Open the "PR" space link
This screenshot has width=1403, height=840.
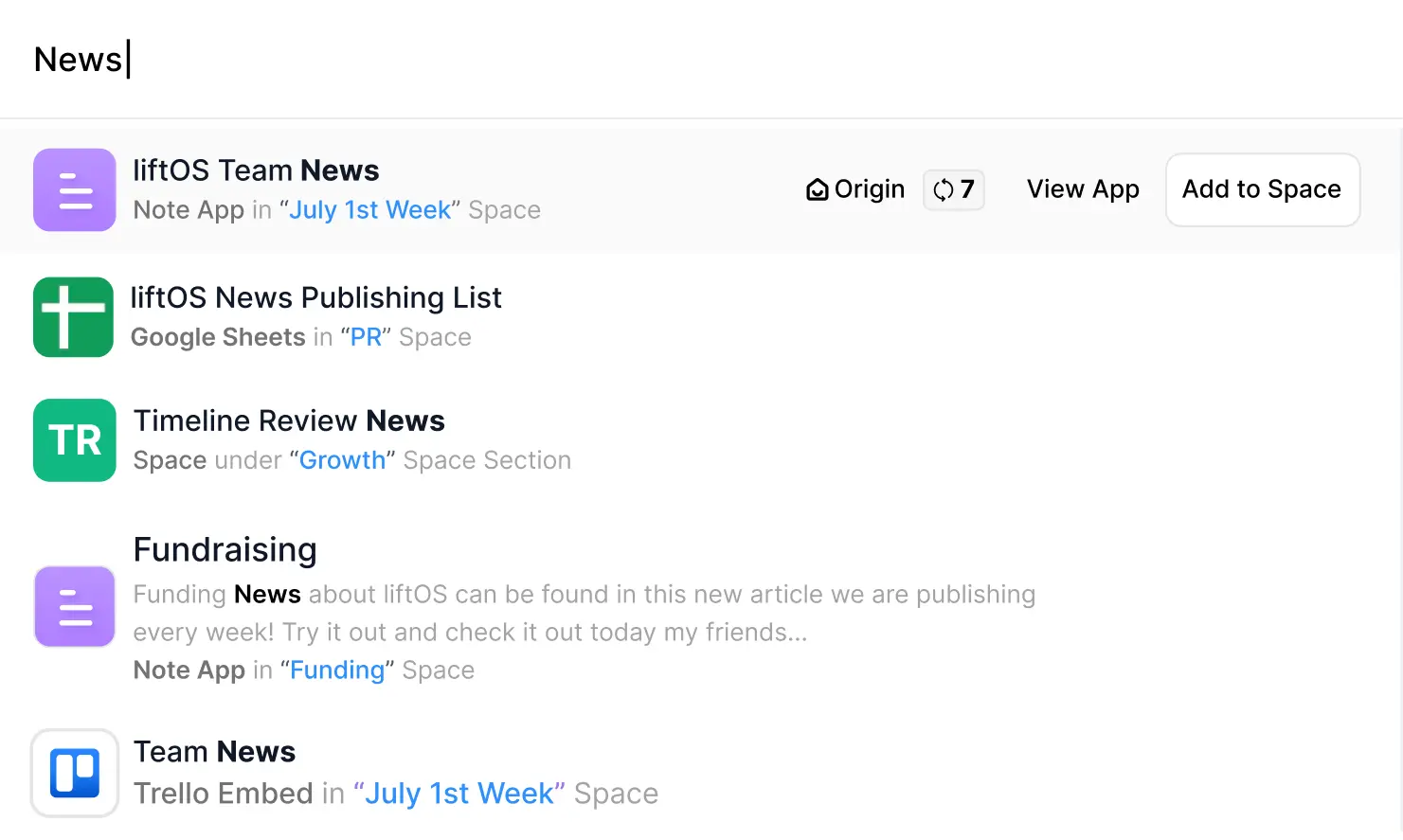tap(366, 337)
